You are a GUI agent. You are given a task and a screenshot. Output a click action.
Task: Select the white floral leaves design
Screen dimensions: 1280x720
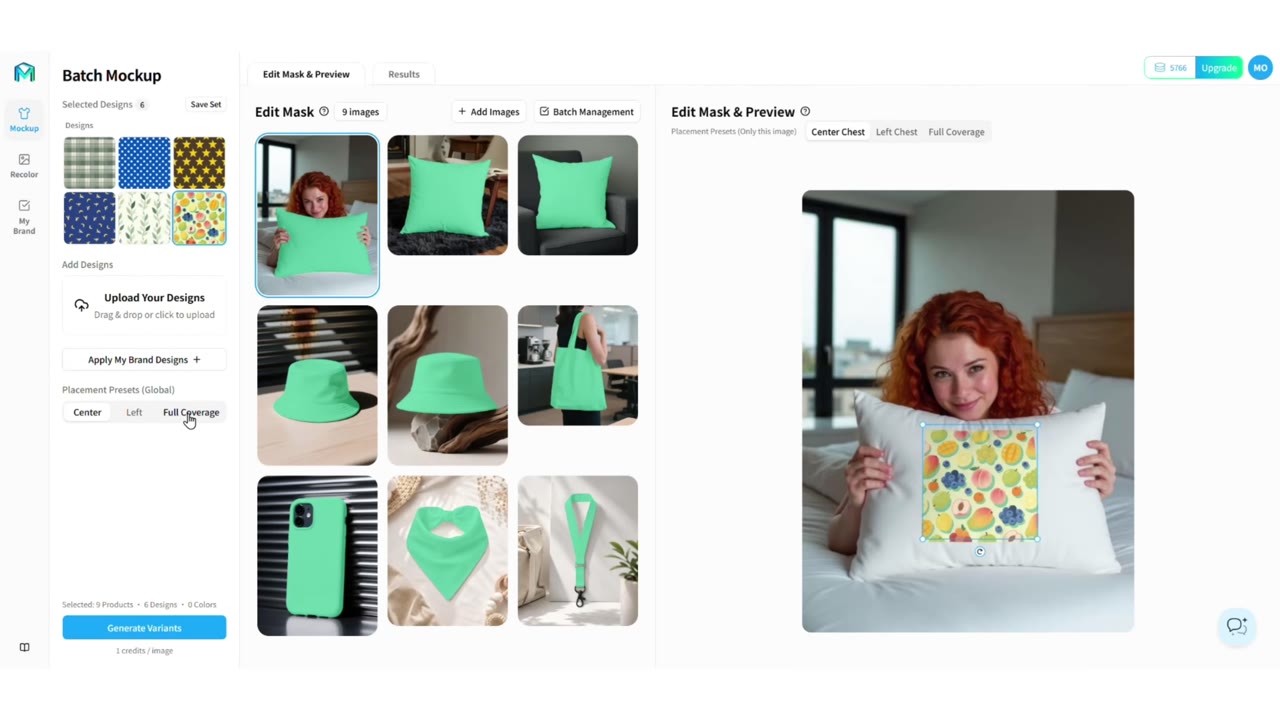(144, 218)
